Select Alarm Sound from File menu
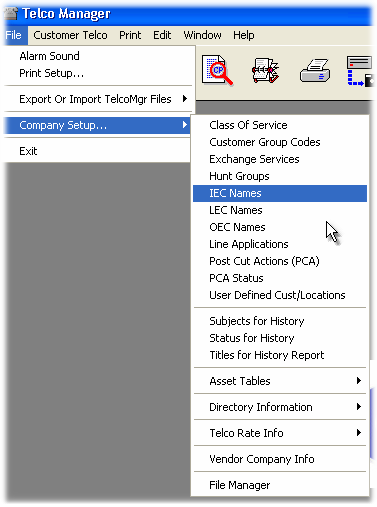Image resolution: width=377 pixels, height=507 pixels. pyautogui.click(x=98, y=56)
